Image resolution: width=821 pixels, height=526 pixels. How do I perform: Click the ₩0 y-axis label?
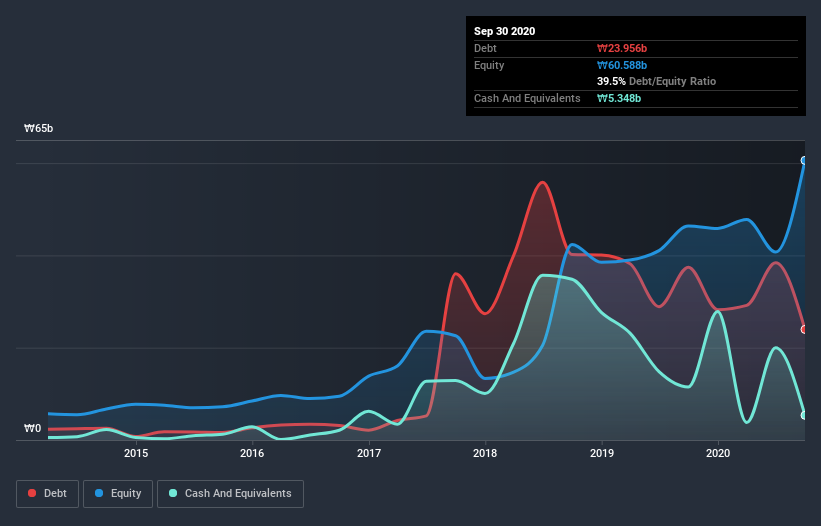(32, 428)
